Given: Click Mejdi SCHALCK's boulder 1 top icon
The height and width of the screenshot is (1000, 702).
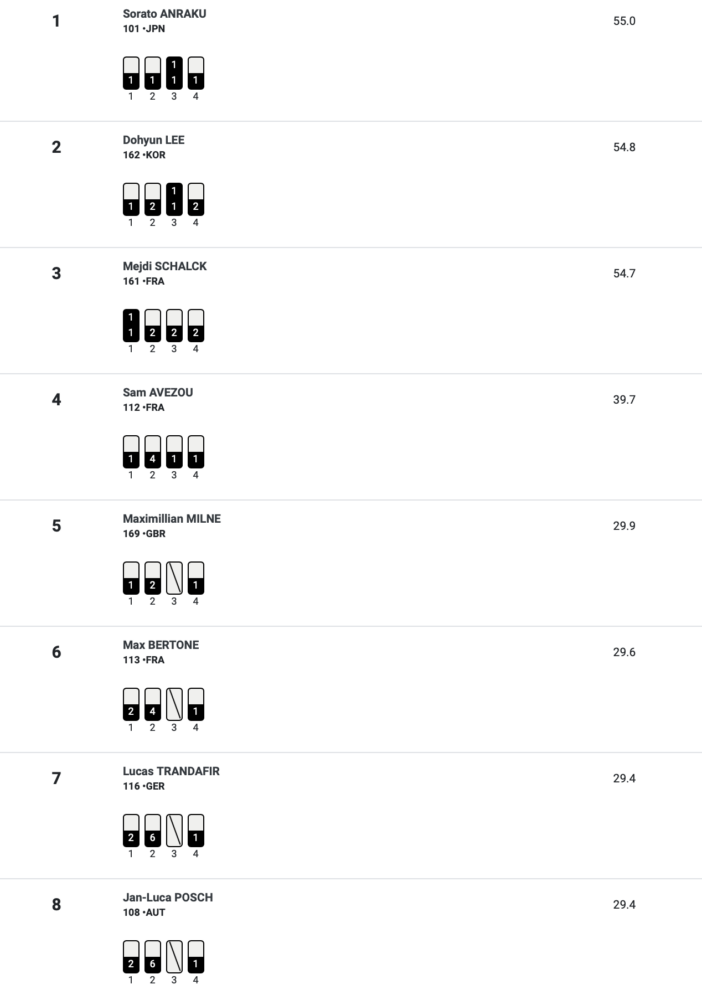Looking at the screenshot, I should (x=131, y=325).
